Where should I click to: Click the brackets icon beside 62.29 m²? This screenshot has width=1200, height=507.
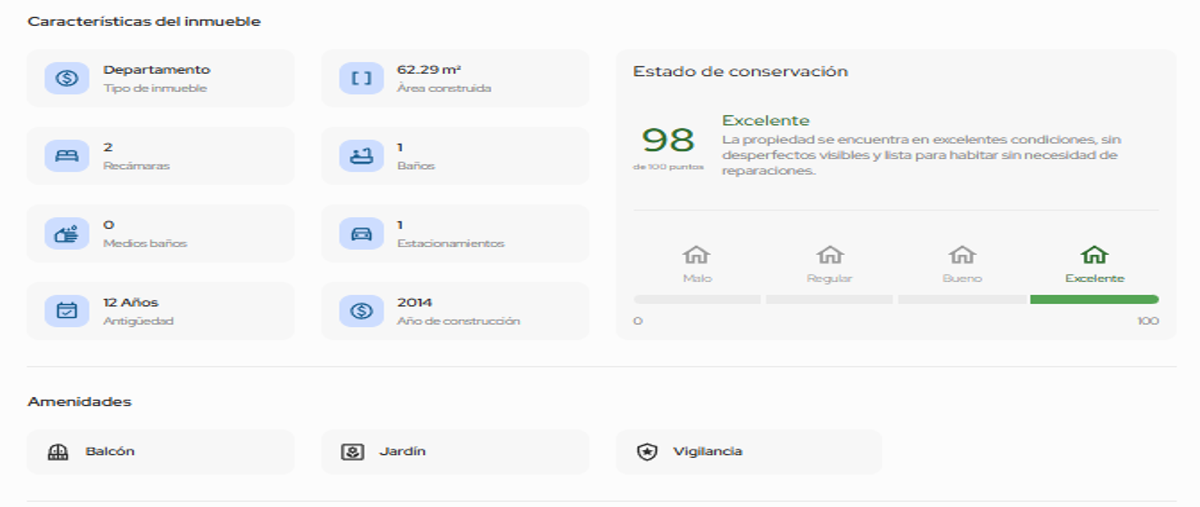pyautogui.click(x=361, y=78)
